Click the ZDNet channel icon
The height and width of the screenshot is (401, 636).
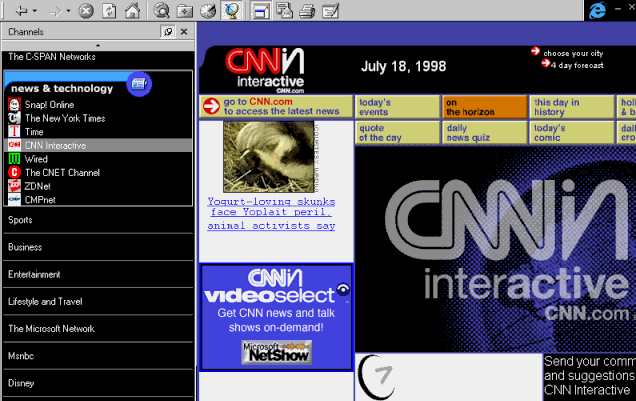click(x=14, y=186)
